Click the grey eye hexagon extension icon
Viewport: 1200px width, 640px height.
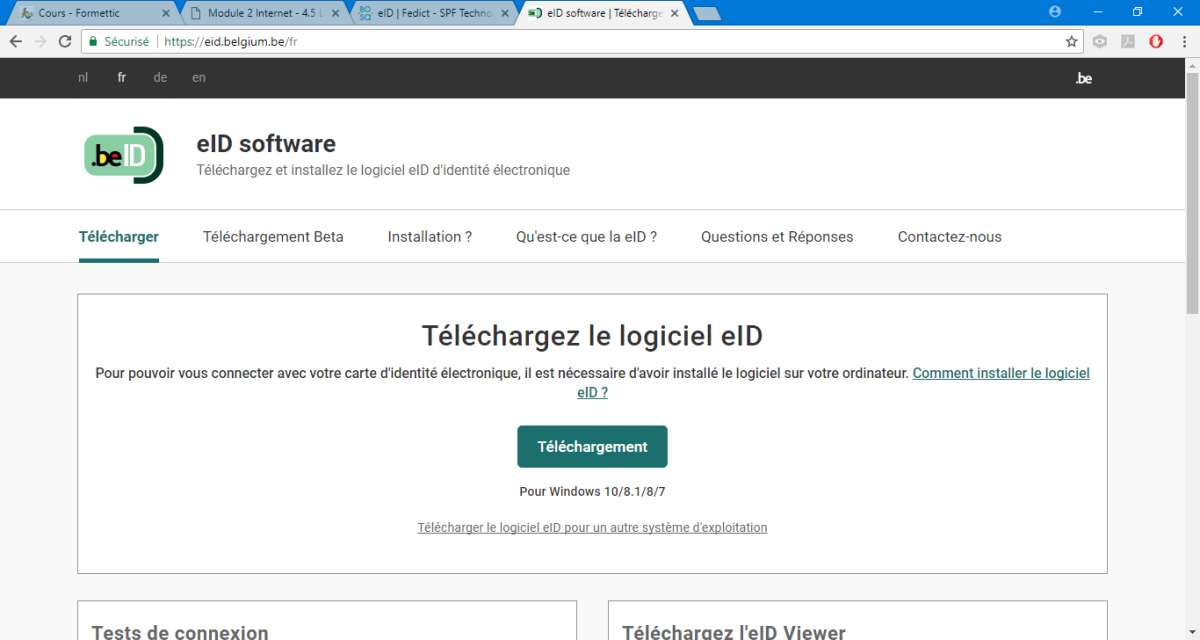click(x=1100, y=42)
